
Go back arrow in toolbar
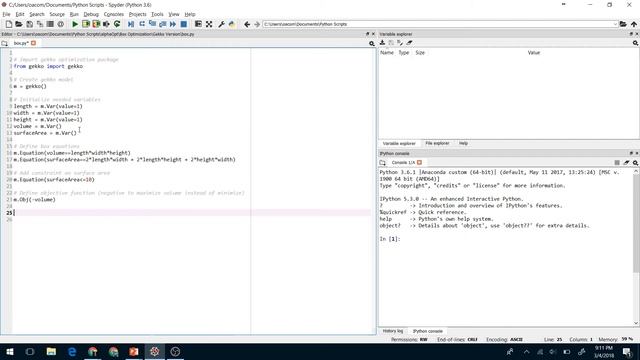point(247,24)
